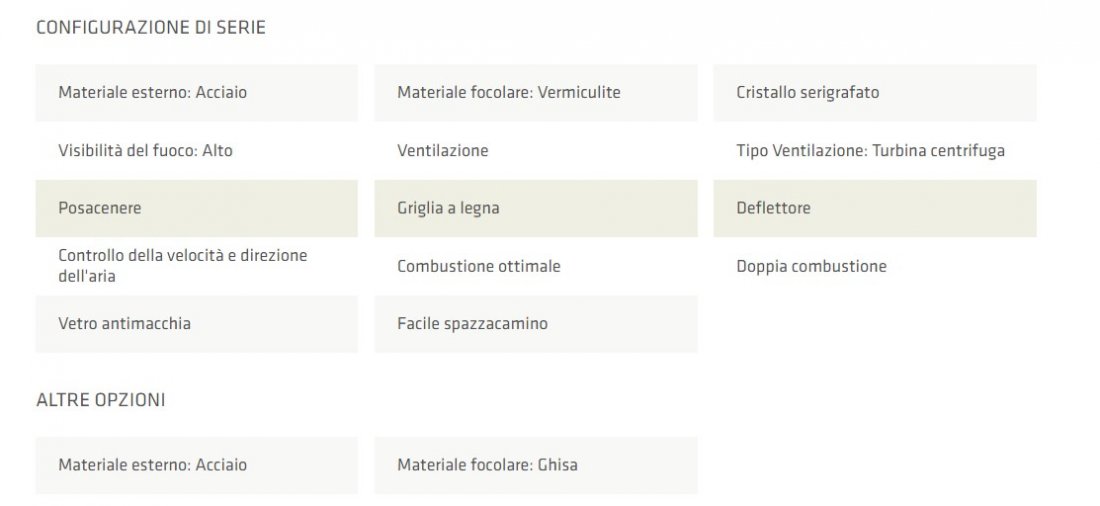This screenshot has height=506, width=1100.
Task: Select the Griglia a legna cell
Action: click(535, 208)
